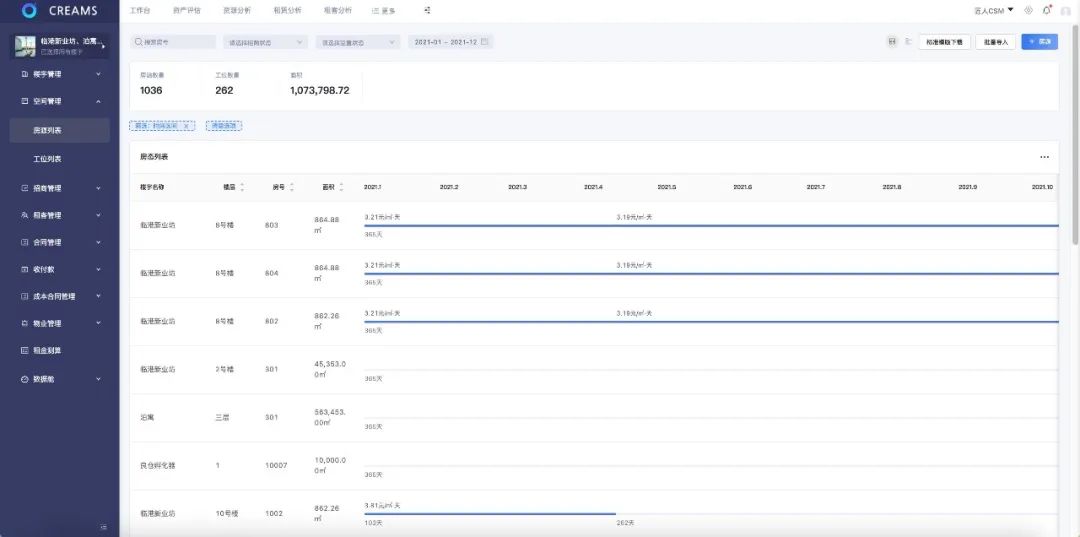
Task: Remove the first filter tag via its X
Action: point(187,126)
